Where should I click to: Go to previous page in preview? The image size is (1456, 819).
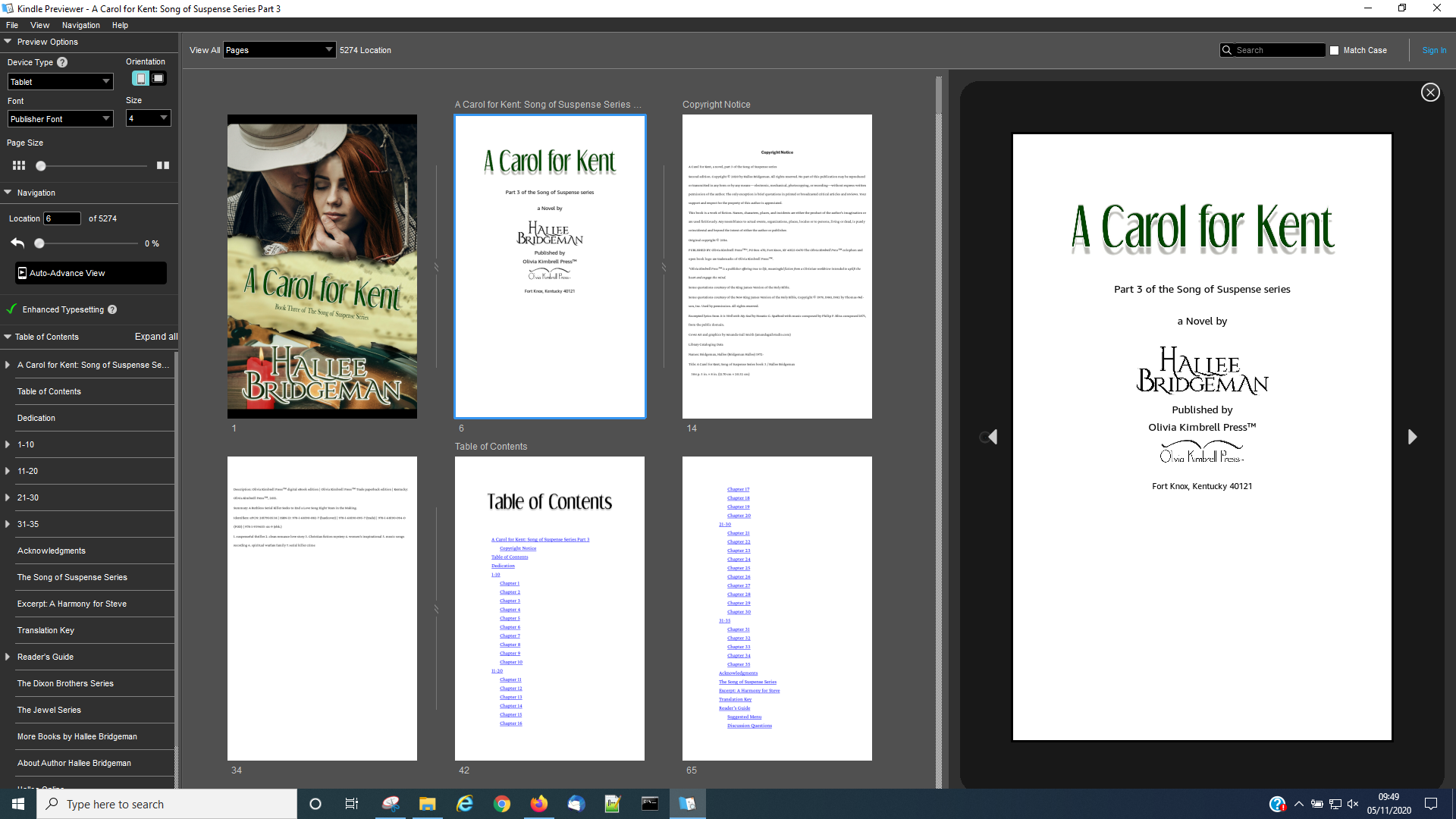click(992, 437)
